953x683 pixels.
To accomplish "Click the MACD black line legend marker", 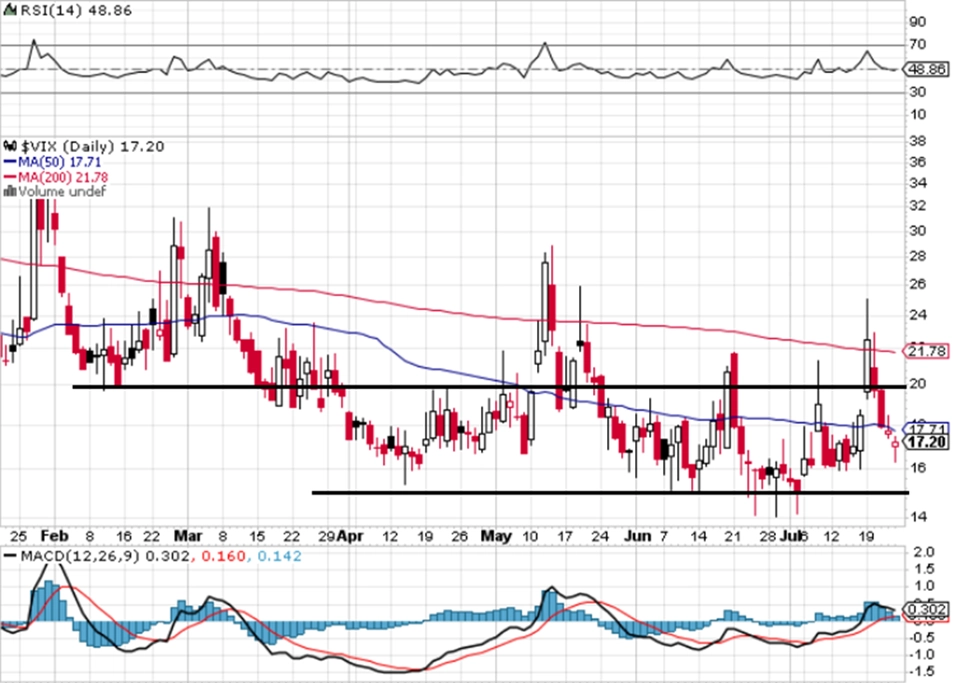I will coord(10,555).
